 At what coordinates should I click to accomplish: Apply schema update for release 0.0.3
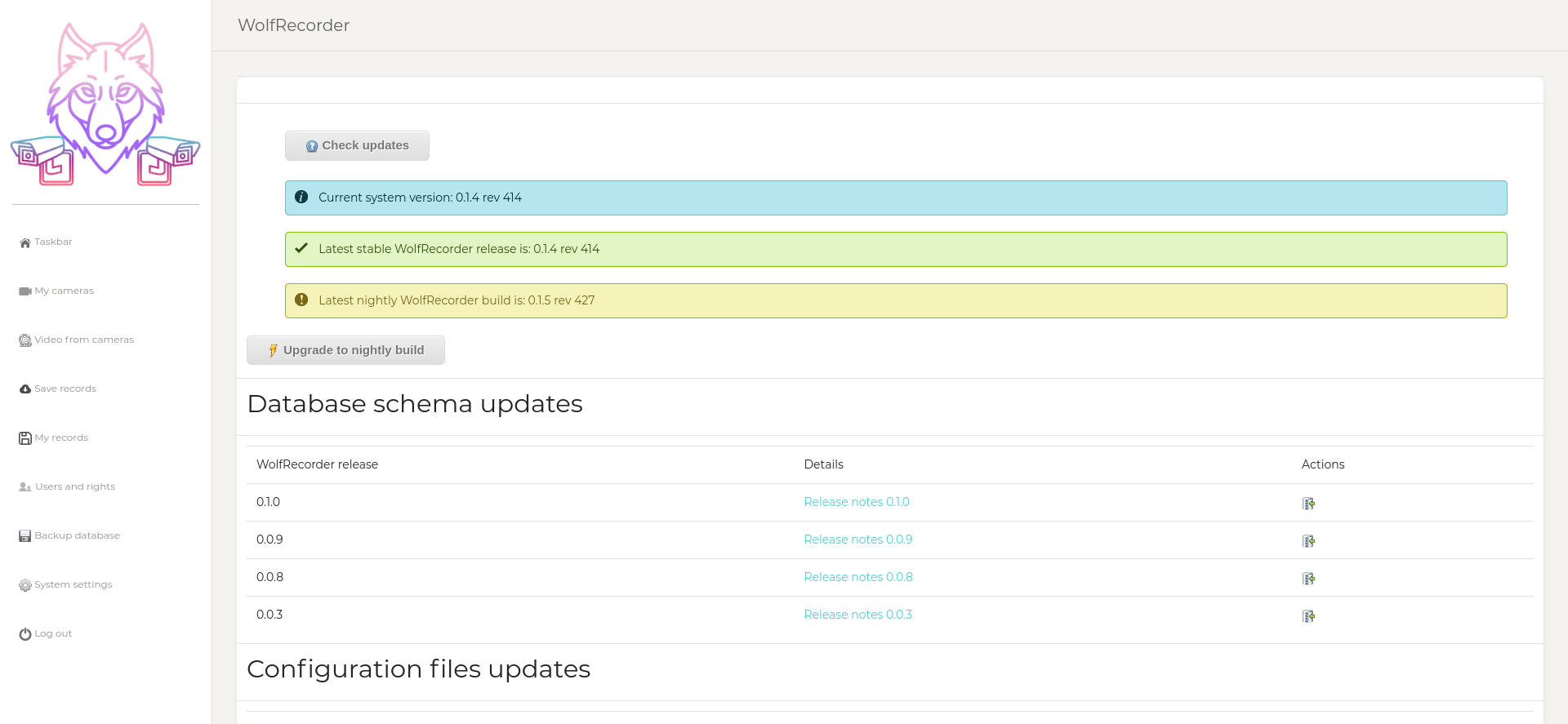point(1308,616)
